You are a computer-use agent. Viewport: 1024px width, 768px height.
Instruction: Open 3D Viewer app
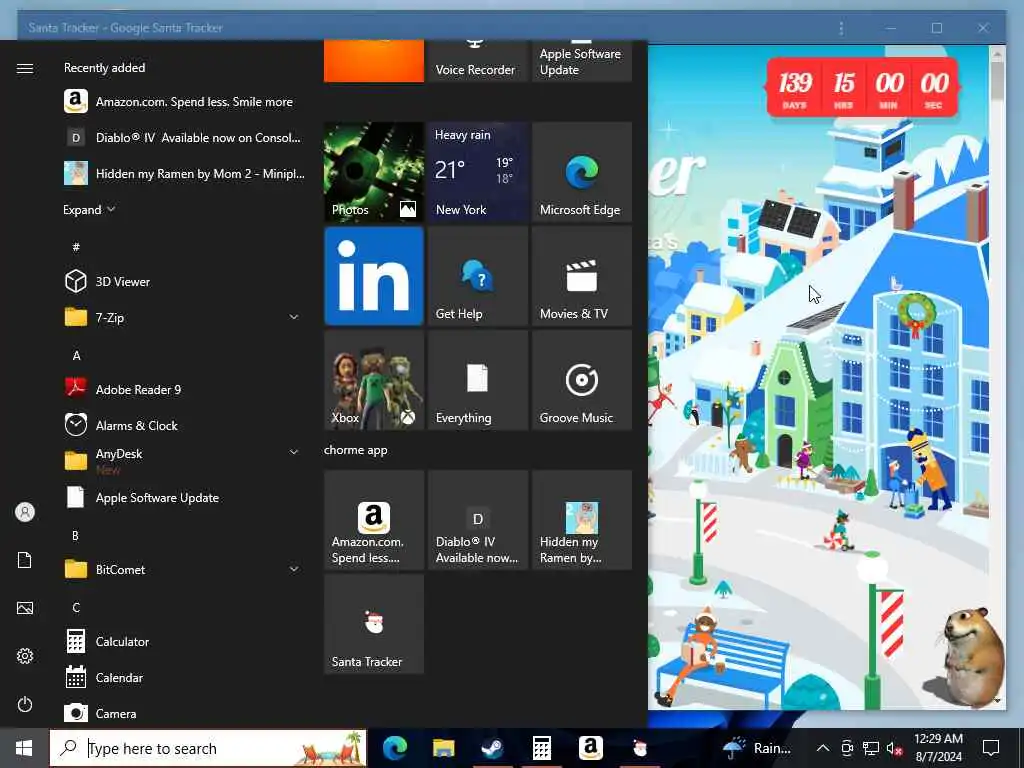[x=185, y=281]
